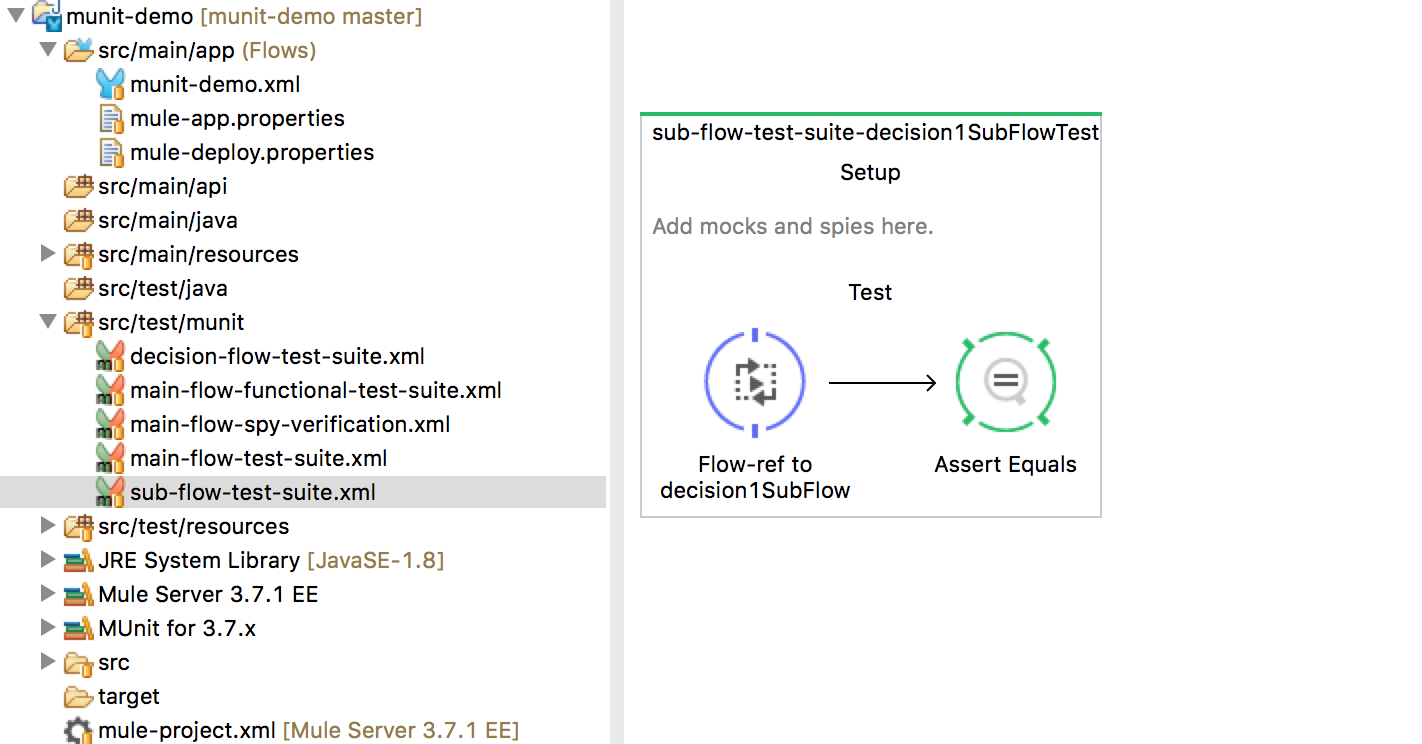Click the target folder icon
Viewport: 1422px width, 744px height.
pyautogui.click(x=78, y=697)
